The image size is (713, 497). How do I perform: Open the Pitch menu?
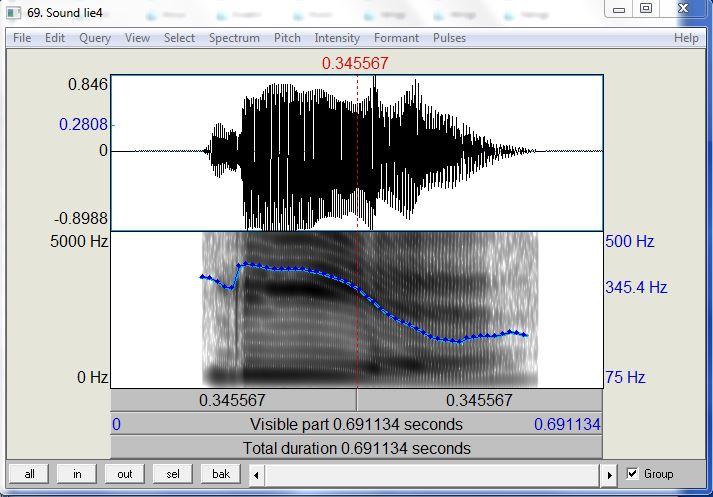[x=287, y=38]
